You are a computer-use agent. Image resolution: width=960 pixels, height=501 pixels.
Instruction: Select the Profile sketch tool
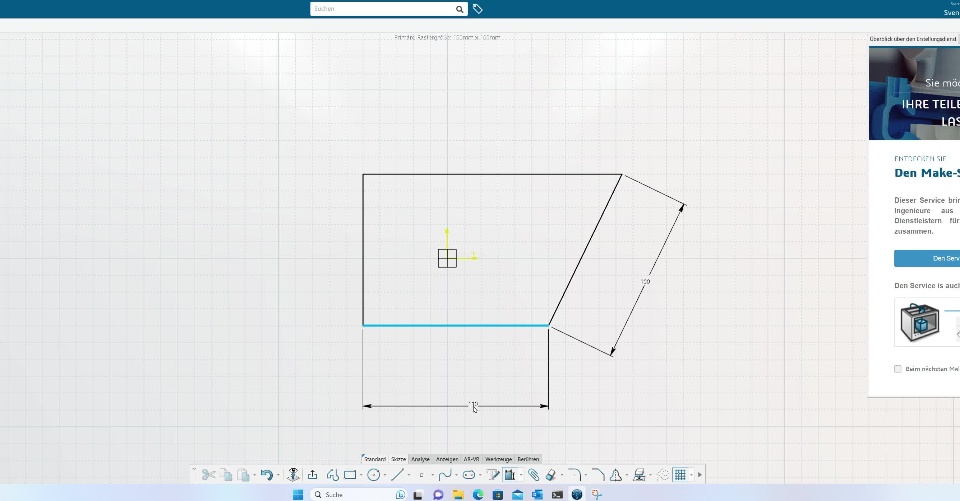(x=332, y=475)
